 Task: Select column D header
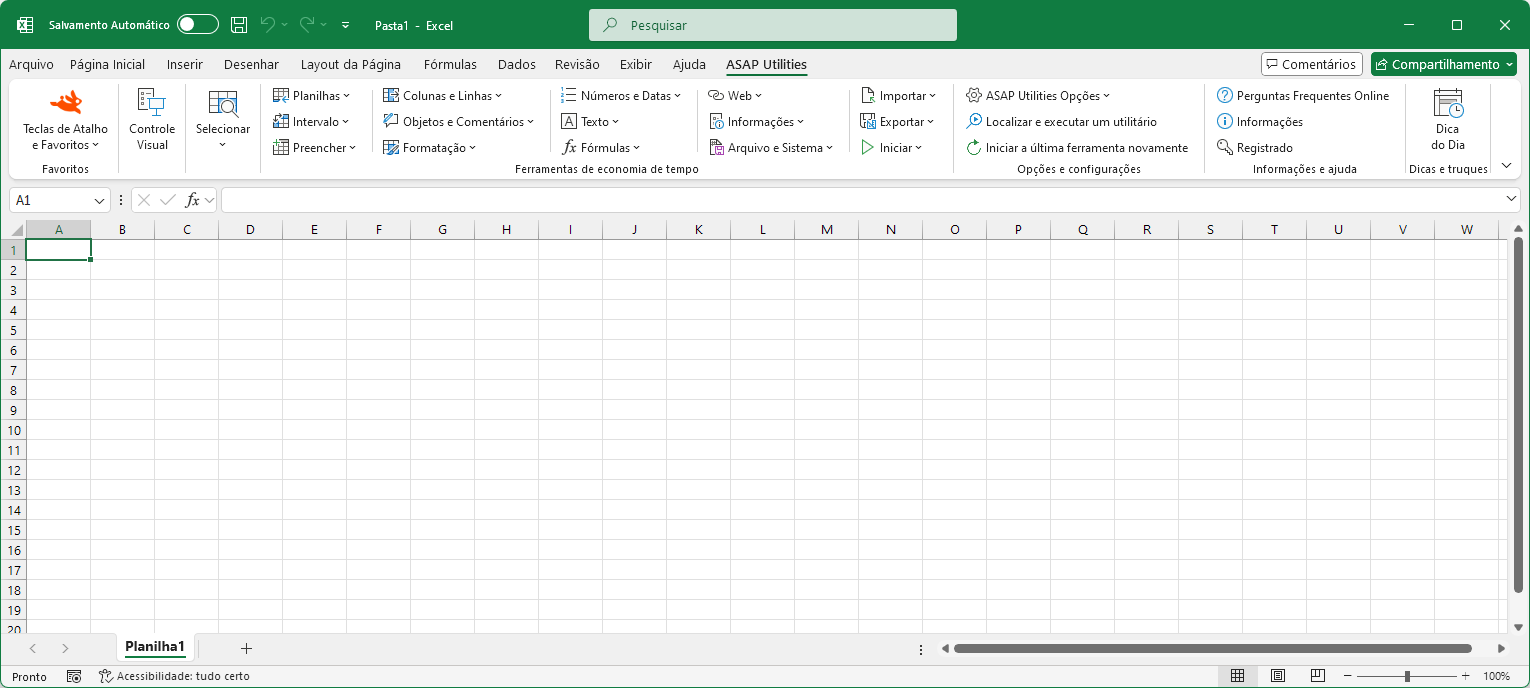(250, 229)
